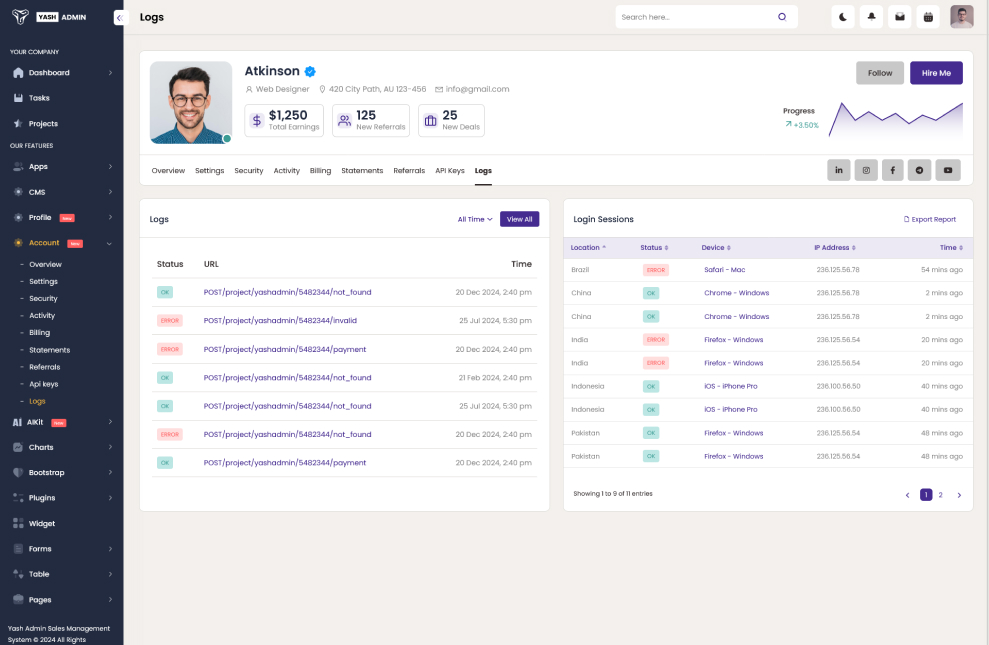The image size is (989, 645).
Task: Open the LinkedIn social button
Action: point(838,170)
